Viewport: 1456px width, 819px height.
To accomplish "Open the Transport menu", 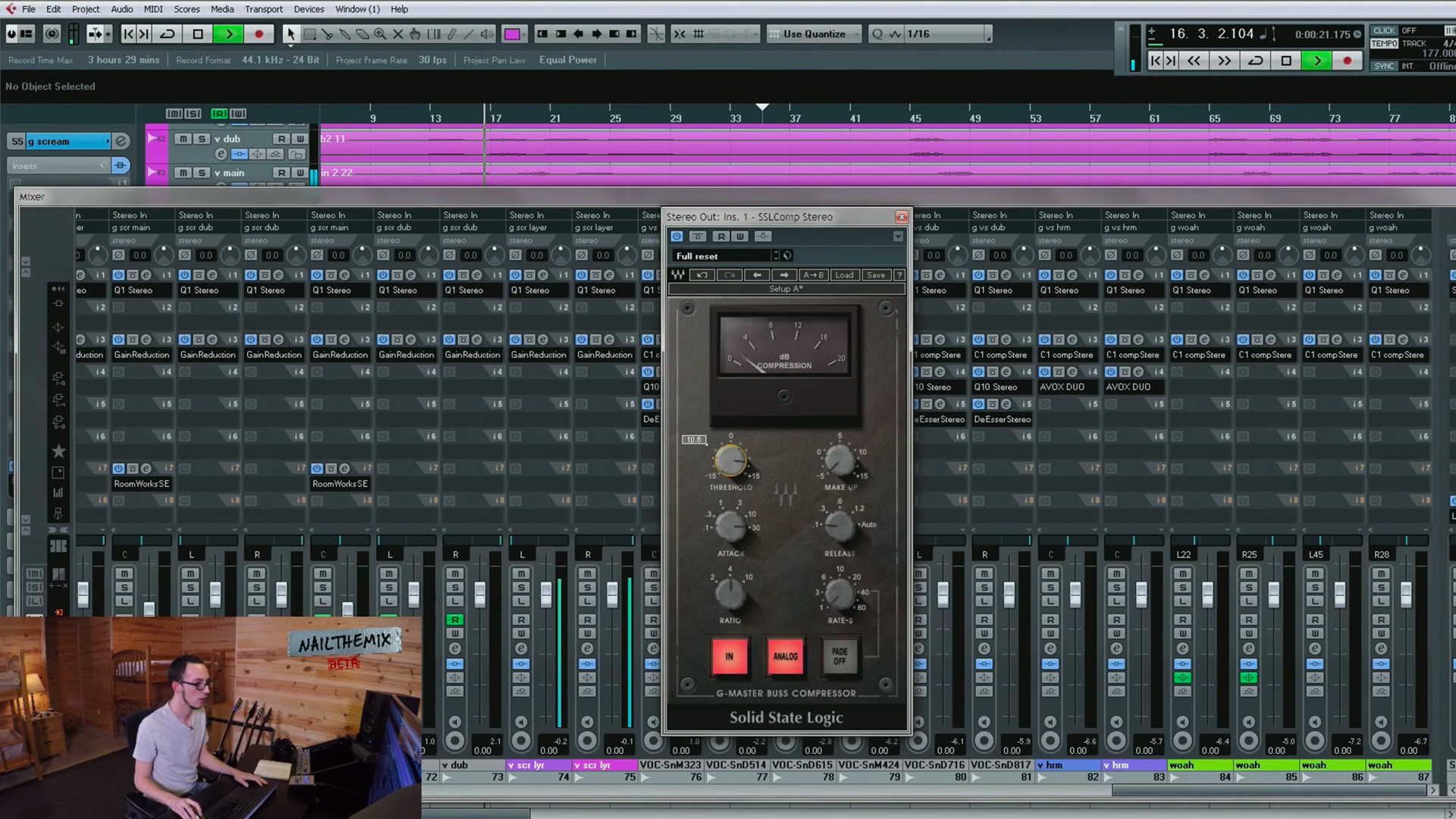I will pyautogui.click(x=264, y=8).
